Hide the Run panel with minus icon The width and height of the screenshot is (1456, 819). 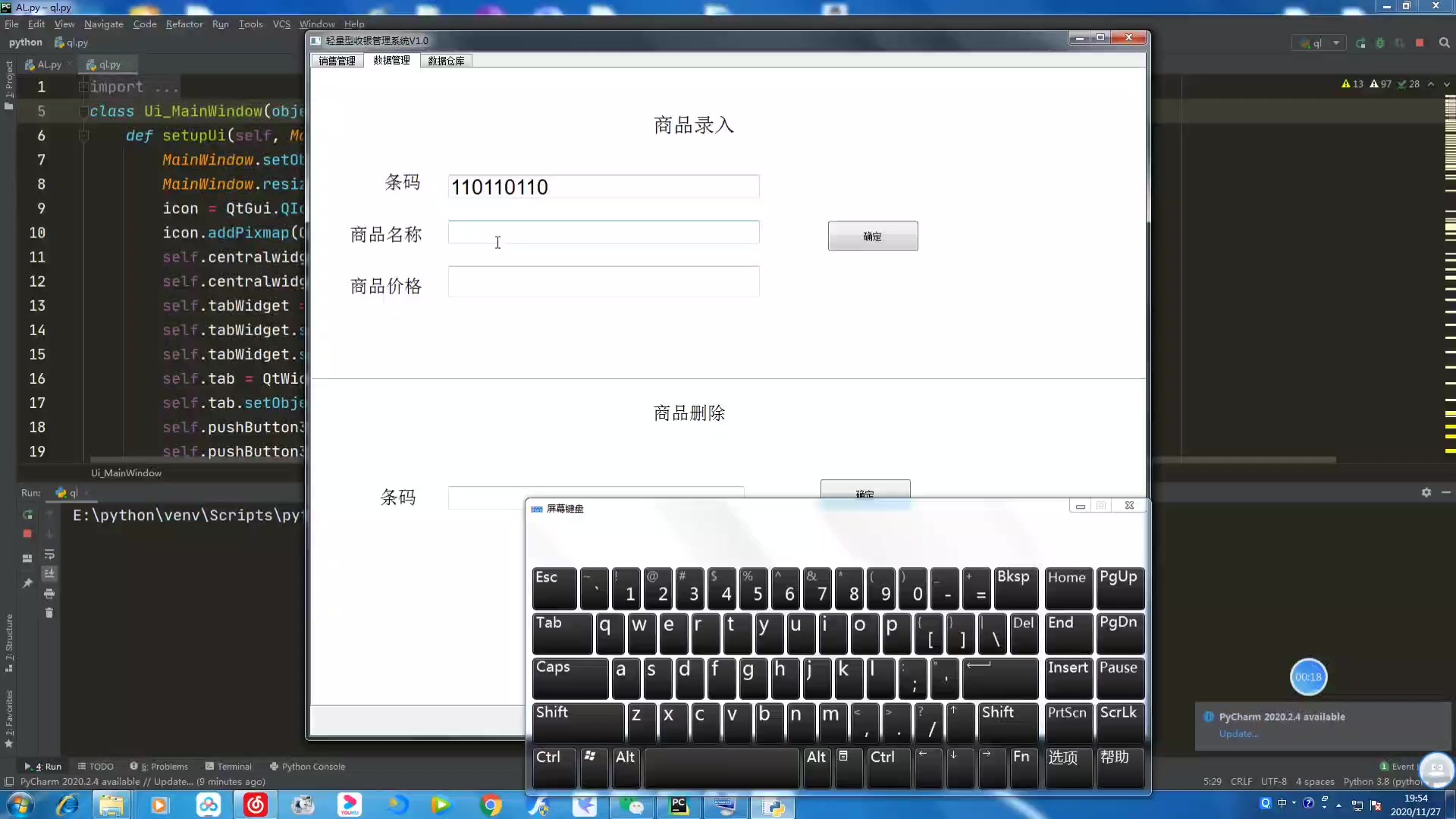click(x=1446, y=492)
